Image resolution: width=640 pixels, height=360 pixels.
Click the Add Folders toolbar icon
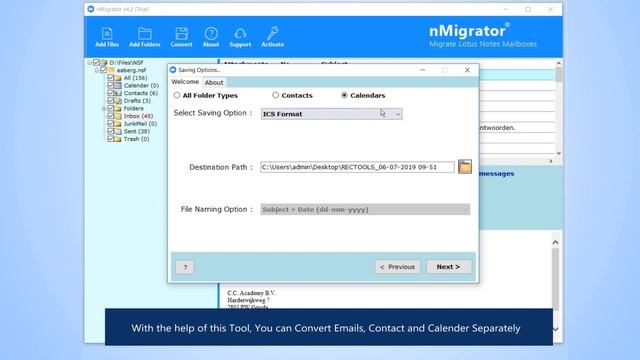[144, 37]
